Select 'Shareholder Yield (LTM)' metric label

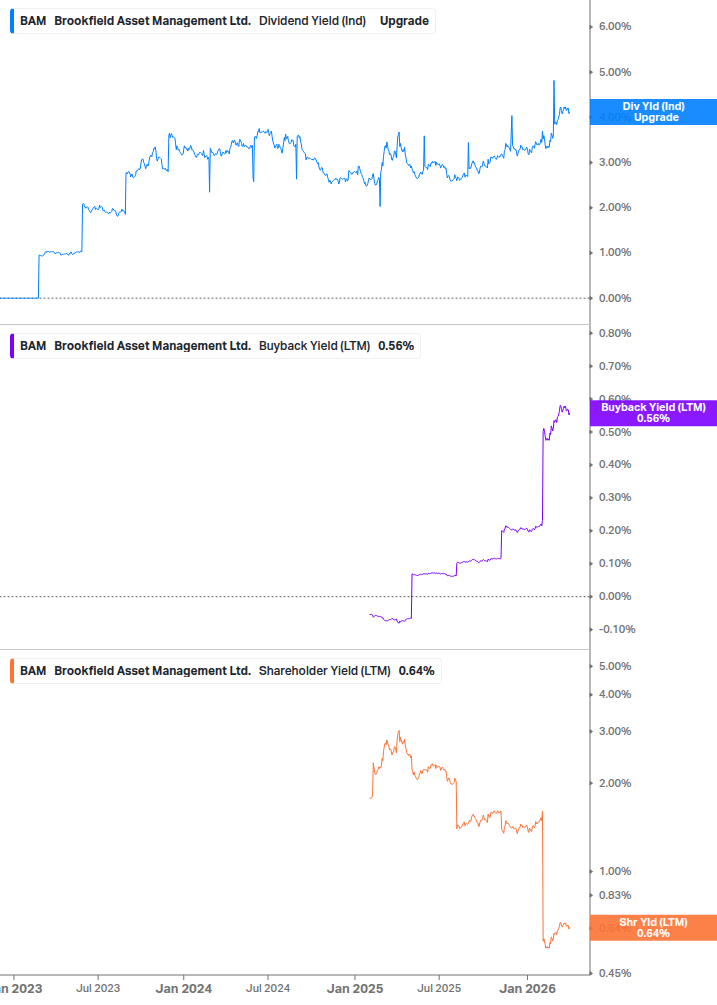click(324, 671)
